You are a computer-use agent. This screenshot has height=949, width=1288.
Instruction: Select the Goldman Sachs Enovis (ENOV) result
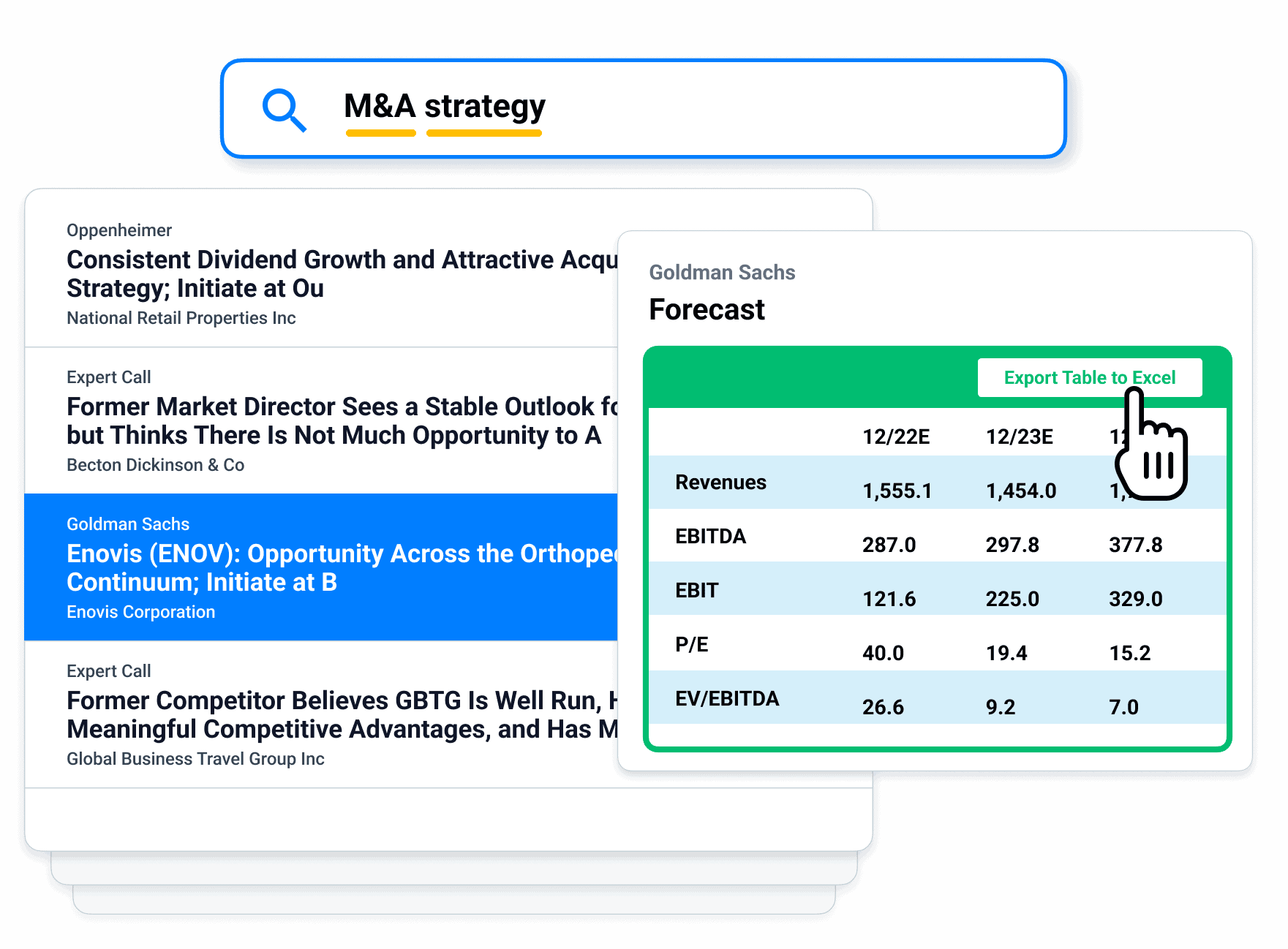pos(321,567)
